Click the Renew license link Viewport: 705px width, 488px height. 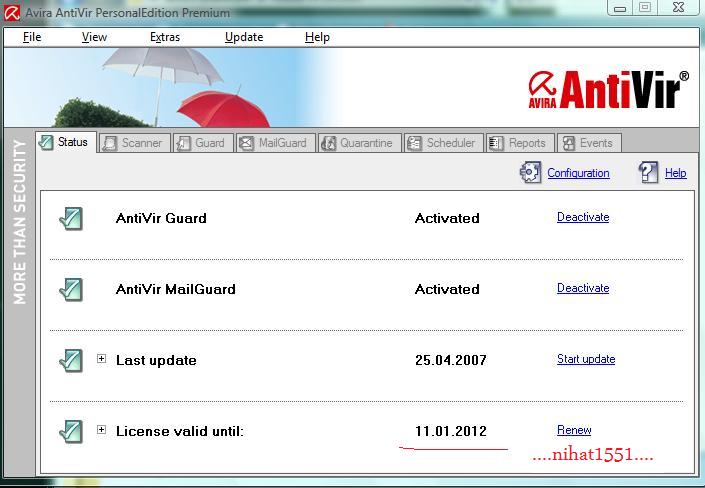click(574, 430)
